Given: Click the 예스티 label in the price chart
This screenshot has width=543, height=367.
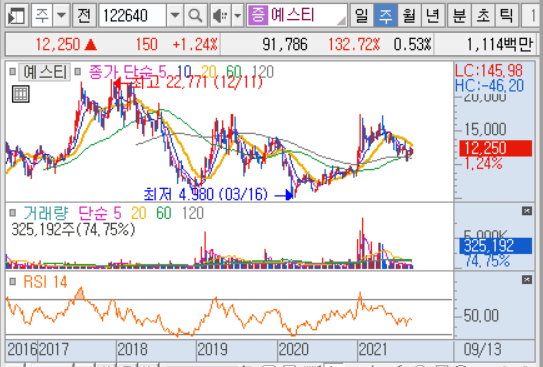Looking at the screenshot, I should coord(45,72).
